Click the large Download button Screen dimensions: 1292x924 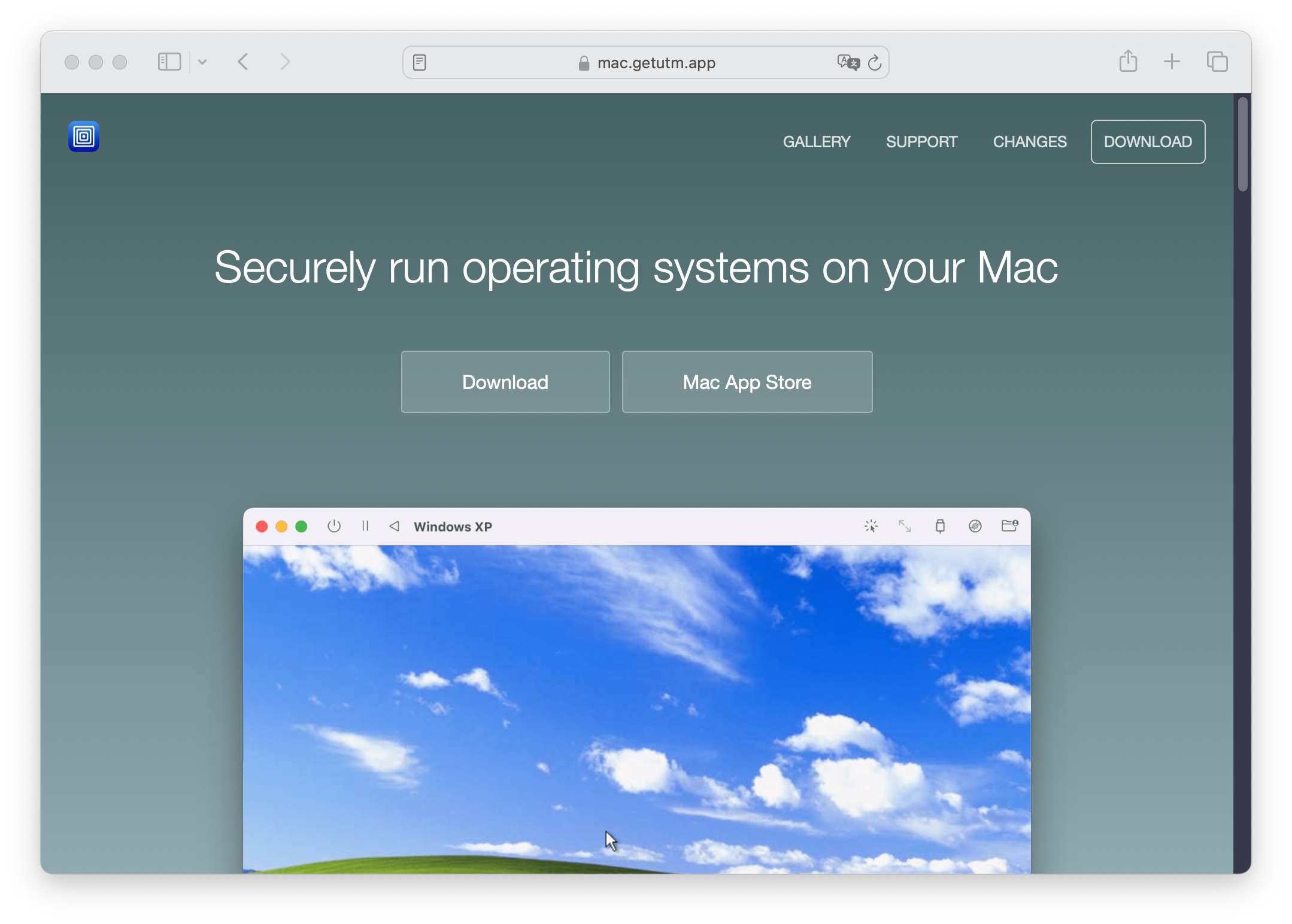505,382
